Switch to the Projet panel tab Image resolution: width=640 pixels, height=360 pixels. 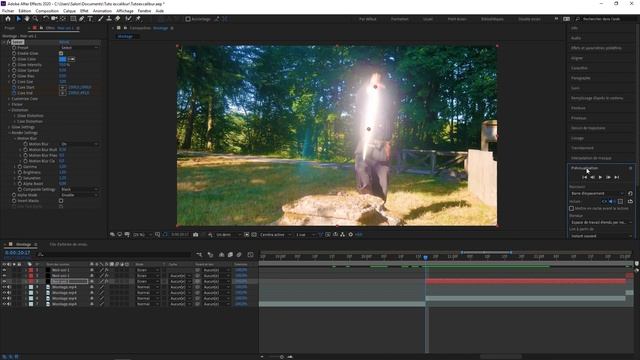pos(9,28)
